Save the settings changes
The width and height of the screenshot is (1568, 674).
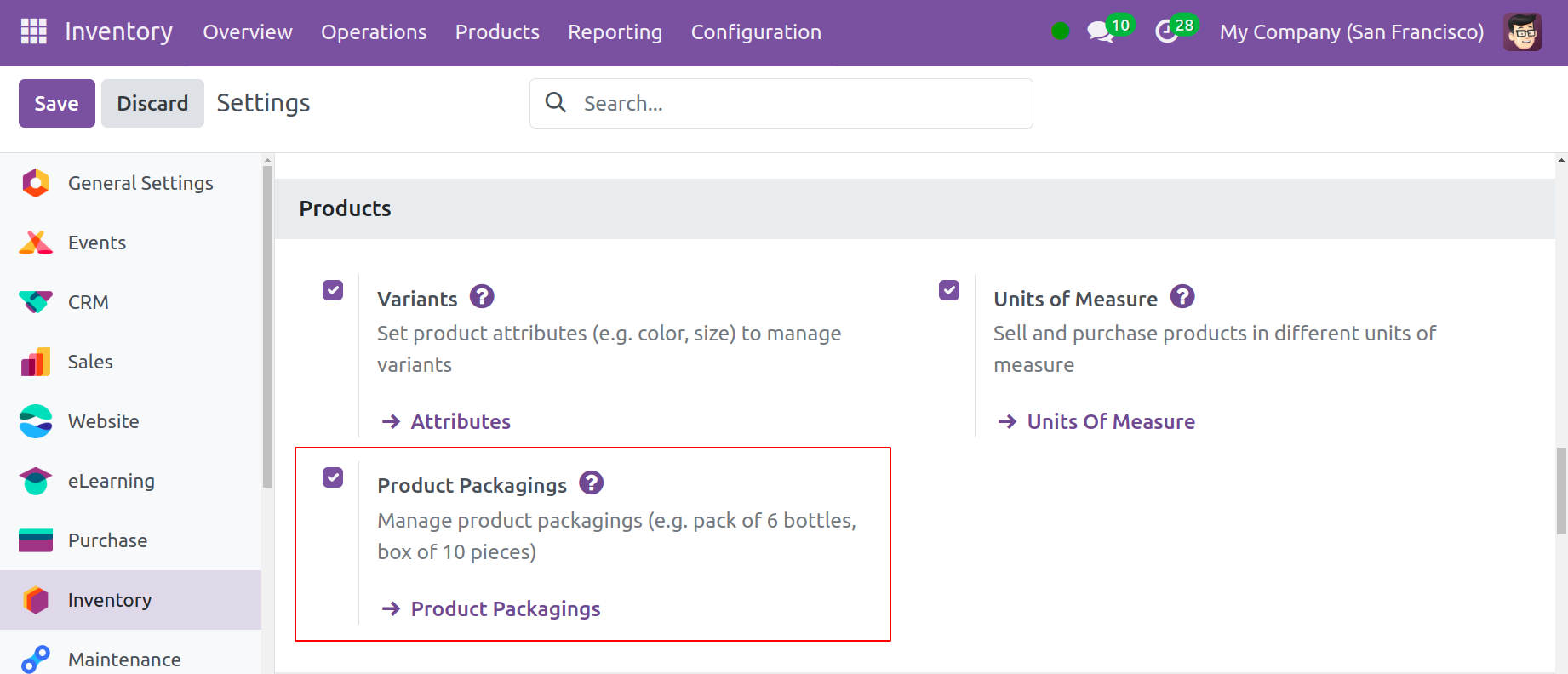(56, 103)
